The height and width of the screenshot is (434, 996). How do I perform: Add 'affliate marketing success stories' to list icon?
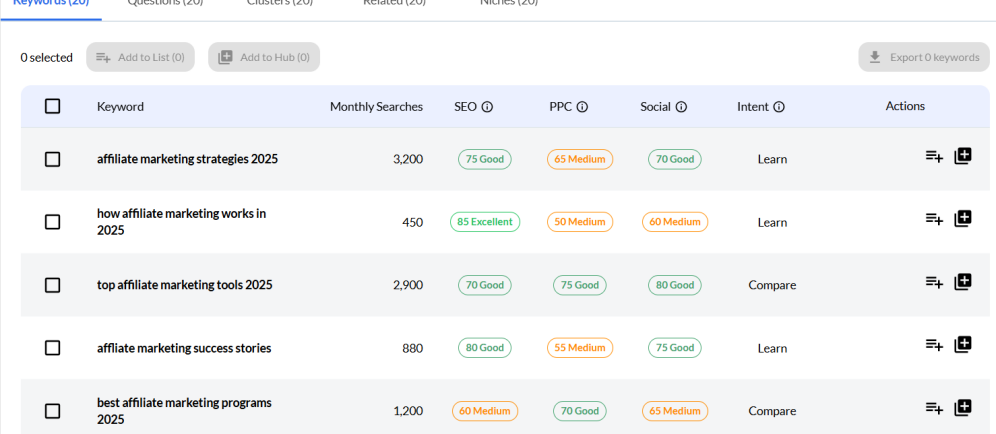tap(934, 345)
